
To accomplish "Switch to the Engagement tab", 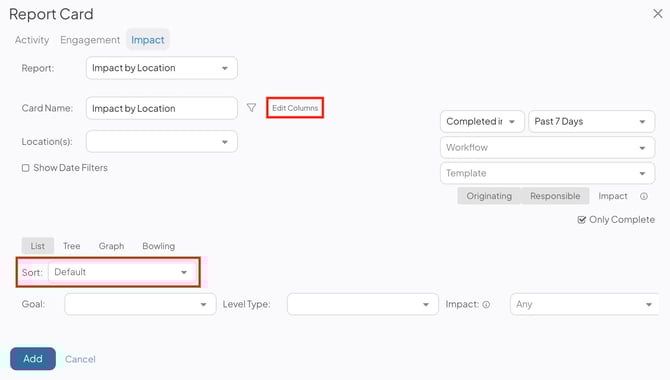I will pos(90,40).
